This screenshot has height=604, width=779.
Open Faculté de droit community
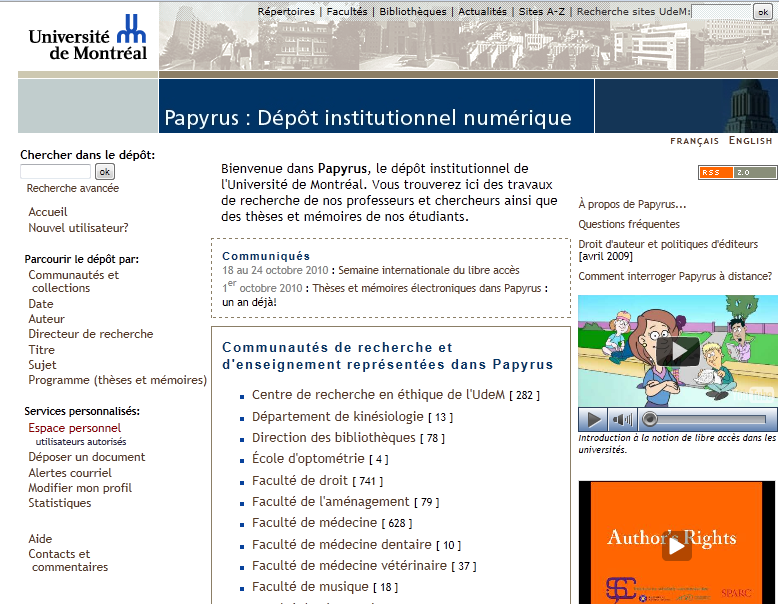point(300,480)
